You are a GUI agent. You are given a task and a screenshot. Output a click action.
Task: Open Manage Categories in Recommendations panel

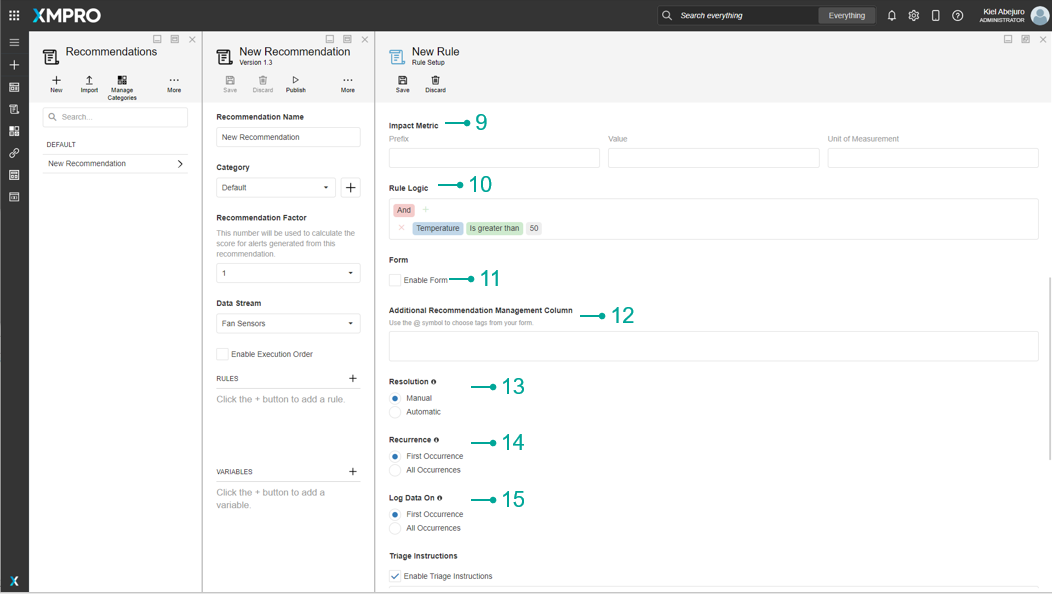click(122, 85)
